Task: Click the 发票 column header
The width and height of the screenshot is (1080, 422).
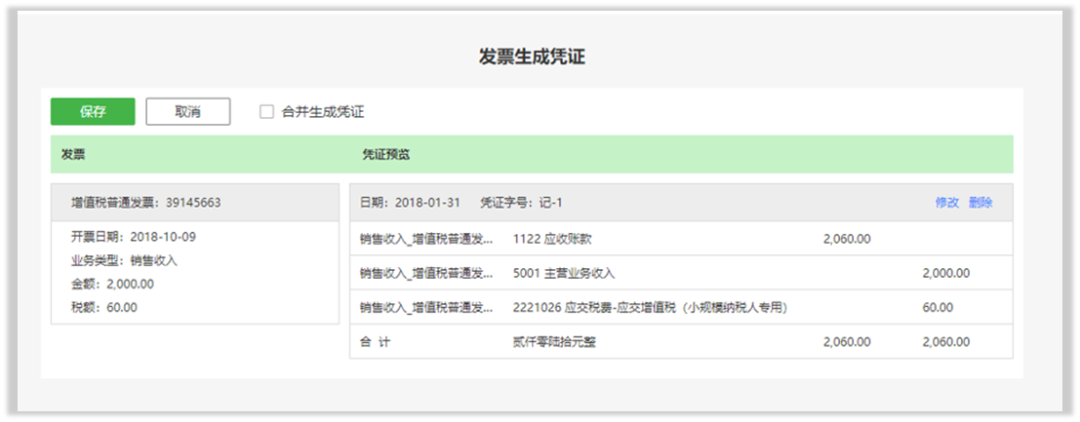Action: click(73, 155)
